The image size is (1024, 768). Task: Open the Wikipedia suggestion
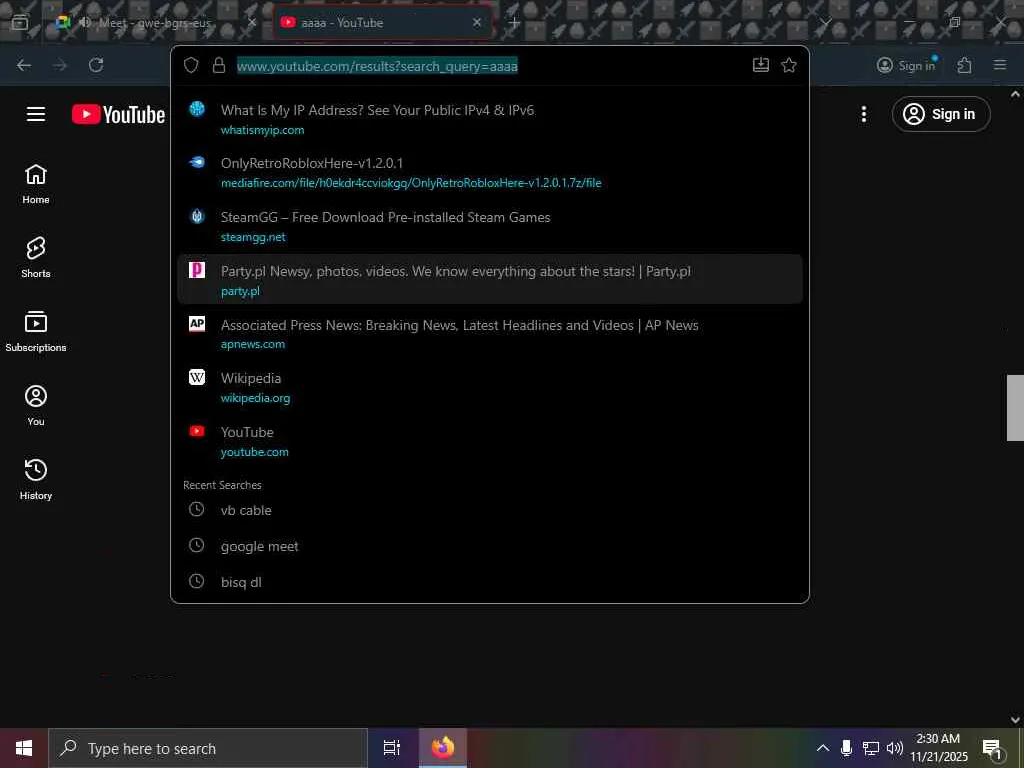pos(490,387)
